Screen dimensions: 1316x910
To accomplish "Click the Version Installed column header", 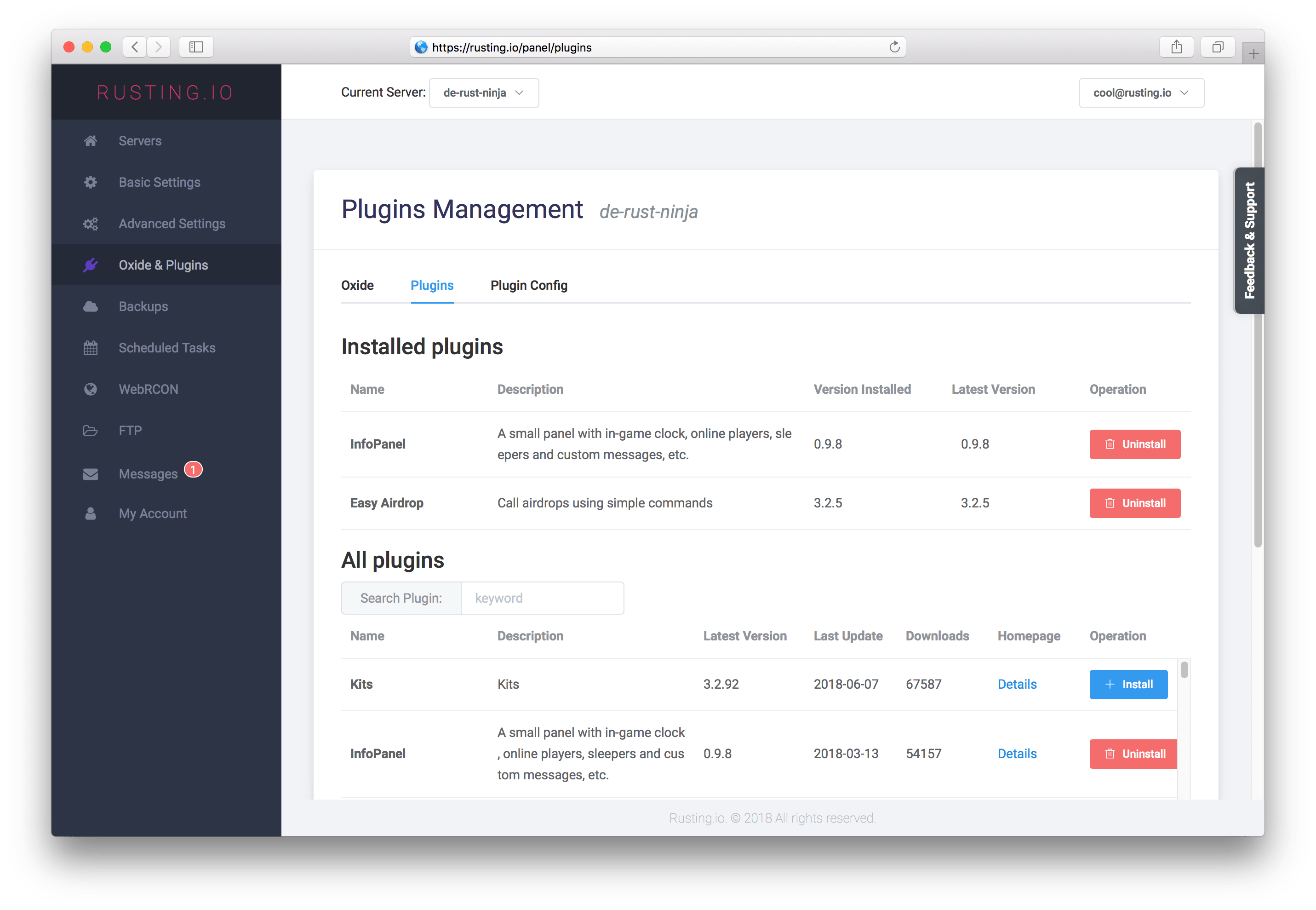I will pyautogui.click(x=862, y=390).
